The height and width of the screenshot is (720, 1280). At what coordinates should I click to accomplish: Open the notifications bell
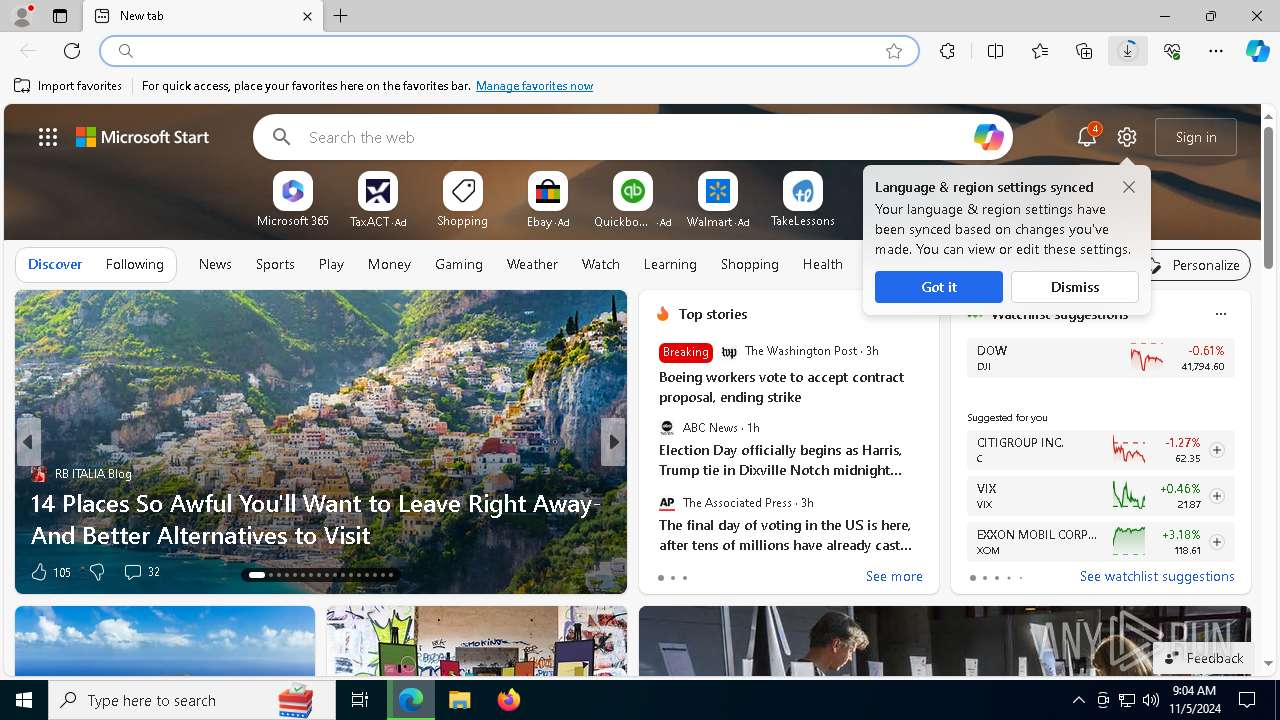1086,137
